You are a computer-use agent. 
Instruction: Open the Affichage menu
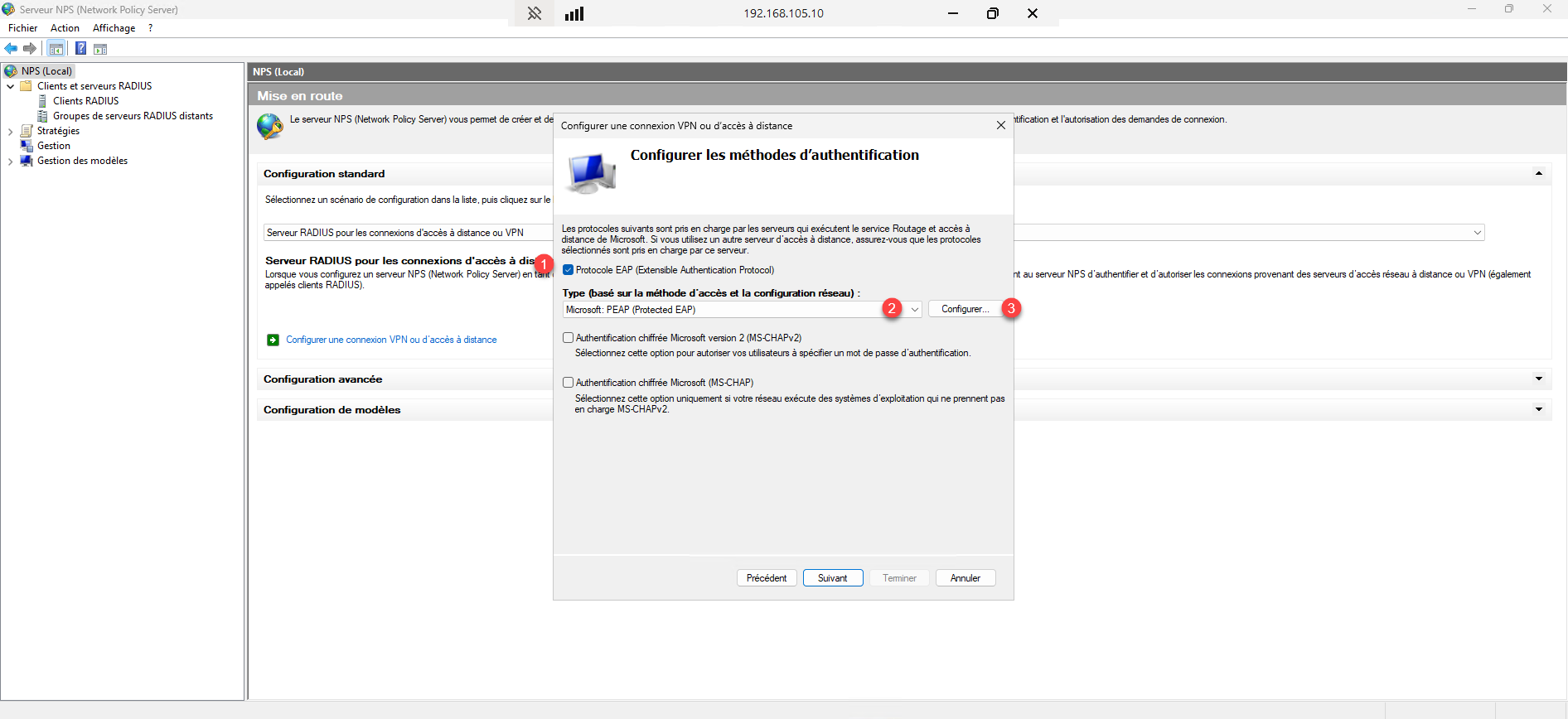pos(114,28)
